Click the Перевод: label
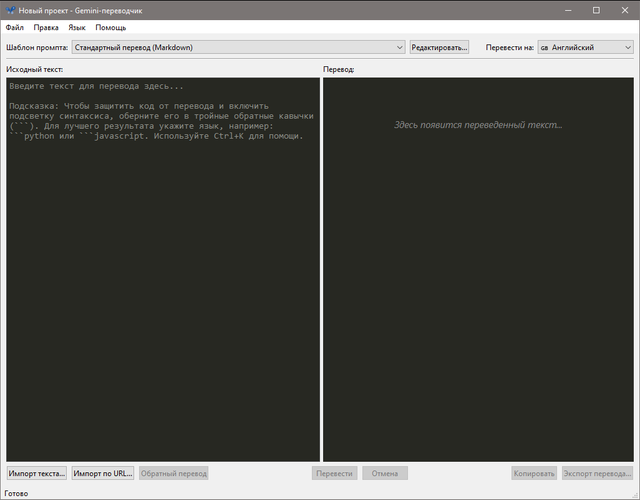The image size is (640, 500). 339,69
